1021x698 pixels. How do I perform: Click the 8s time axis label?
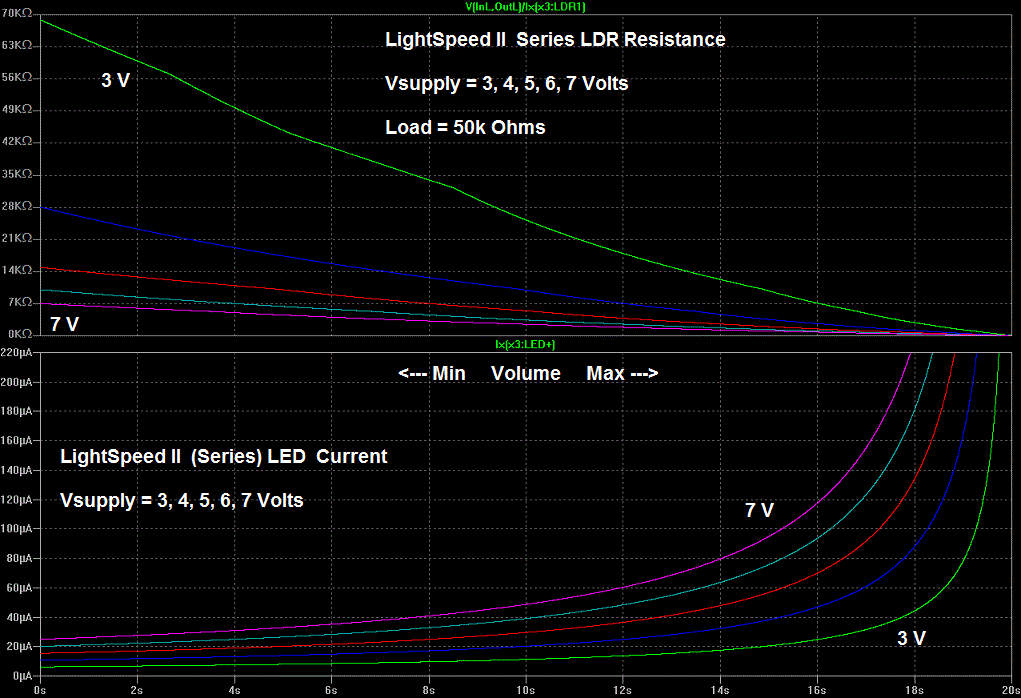click(428, 690)
